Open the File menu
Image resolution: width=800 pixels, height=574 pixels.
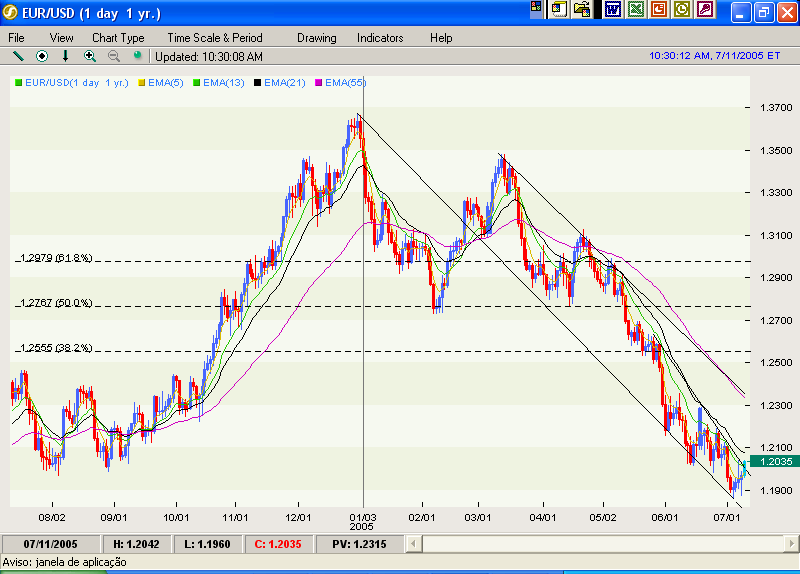(x=17, y=37)
